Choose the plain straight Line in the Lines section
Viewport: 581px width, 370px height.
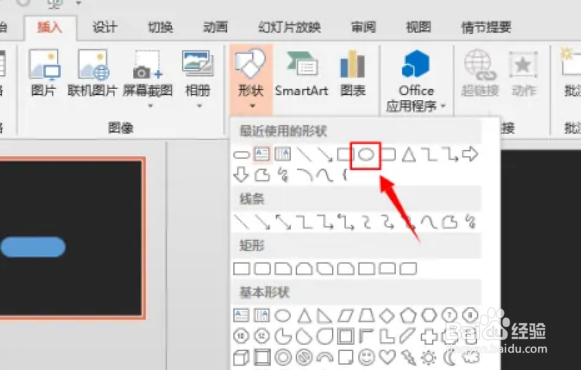pyautogui.click(x=242, y=222)
